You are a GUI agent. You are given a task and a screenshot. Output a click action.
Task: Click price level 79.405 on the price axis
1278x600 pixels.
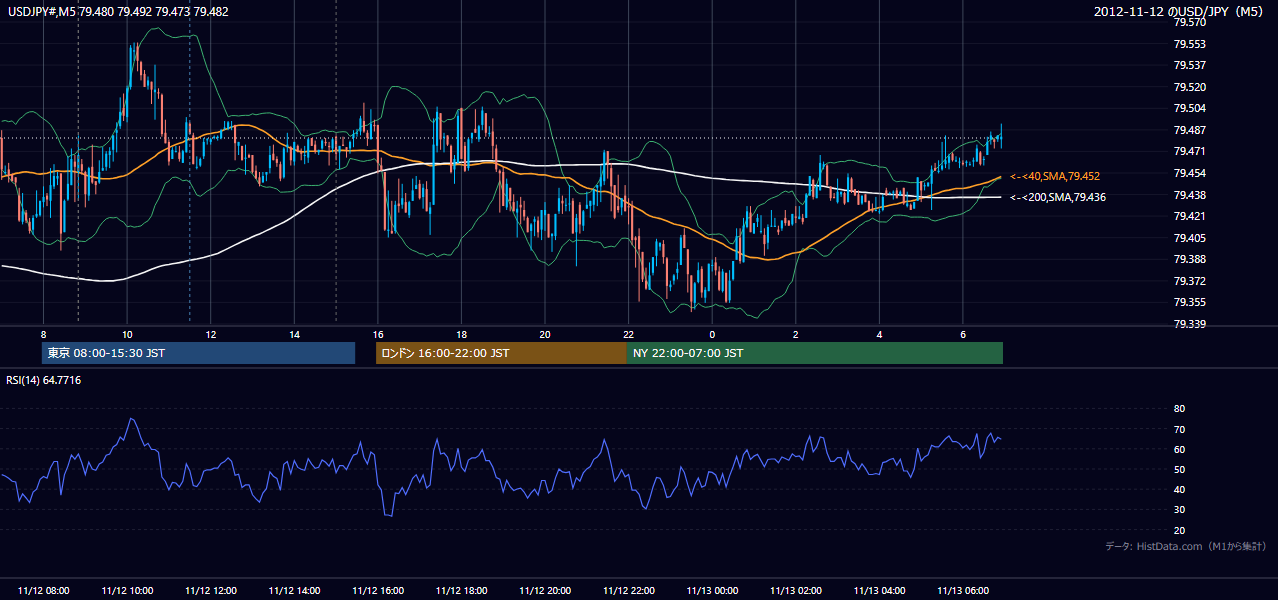pyautogui.click(x=1189, y=238)
